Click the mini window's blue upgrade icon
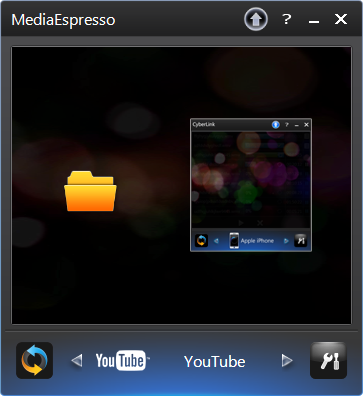Viewport: 363px width, 396px height. pyautogui.click(x=276, y=125)
